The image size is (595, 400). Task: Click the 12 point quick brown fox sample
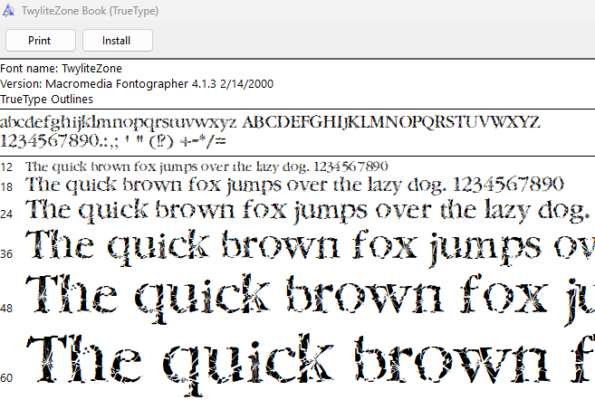207,166
